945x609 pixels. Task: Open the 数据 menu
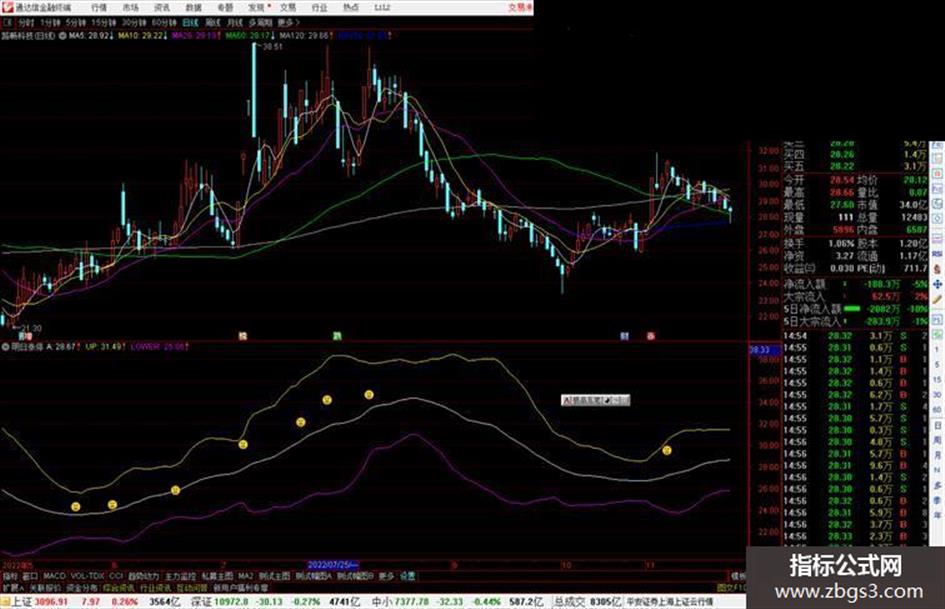coord(193,7)
